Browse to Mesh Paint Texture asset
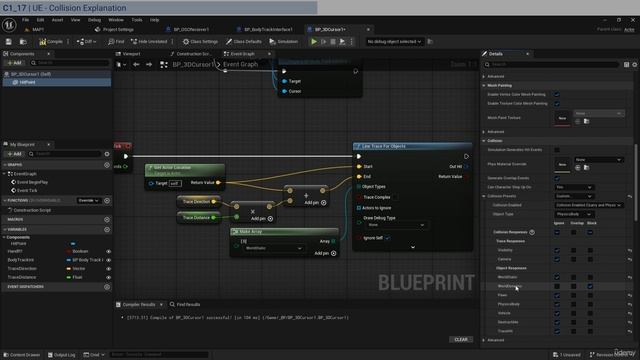 (x=586, y=122)
